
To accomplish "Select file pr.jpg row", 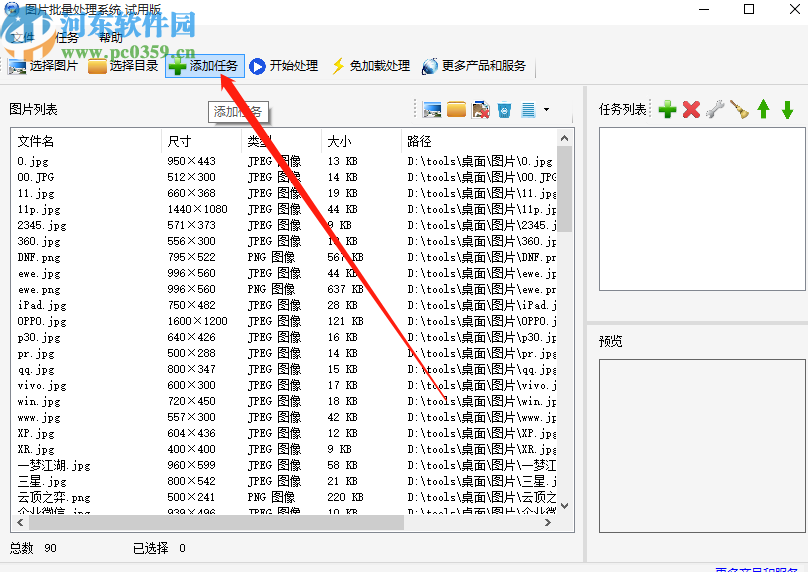I will click(284, 353).
